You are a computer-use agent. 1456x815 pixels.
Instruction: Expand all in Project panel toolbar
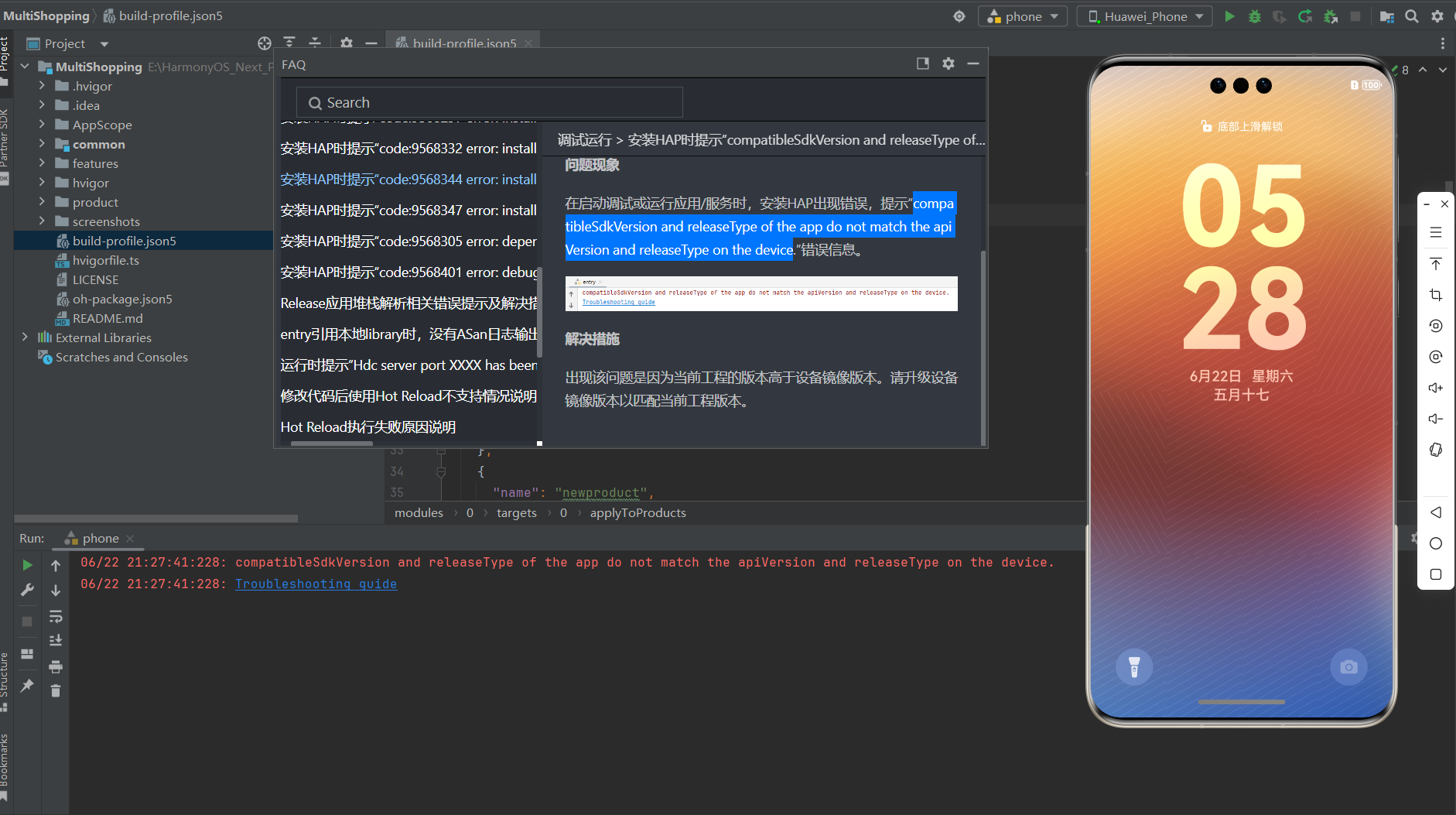pos(289,43)
